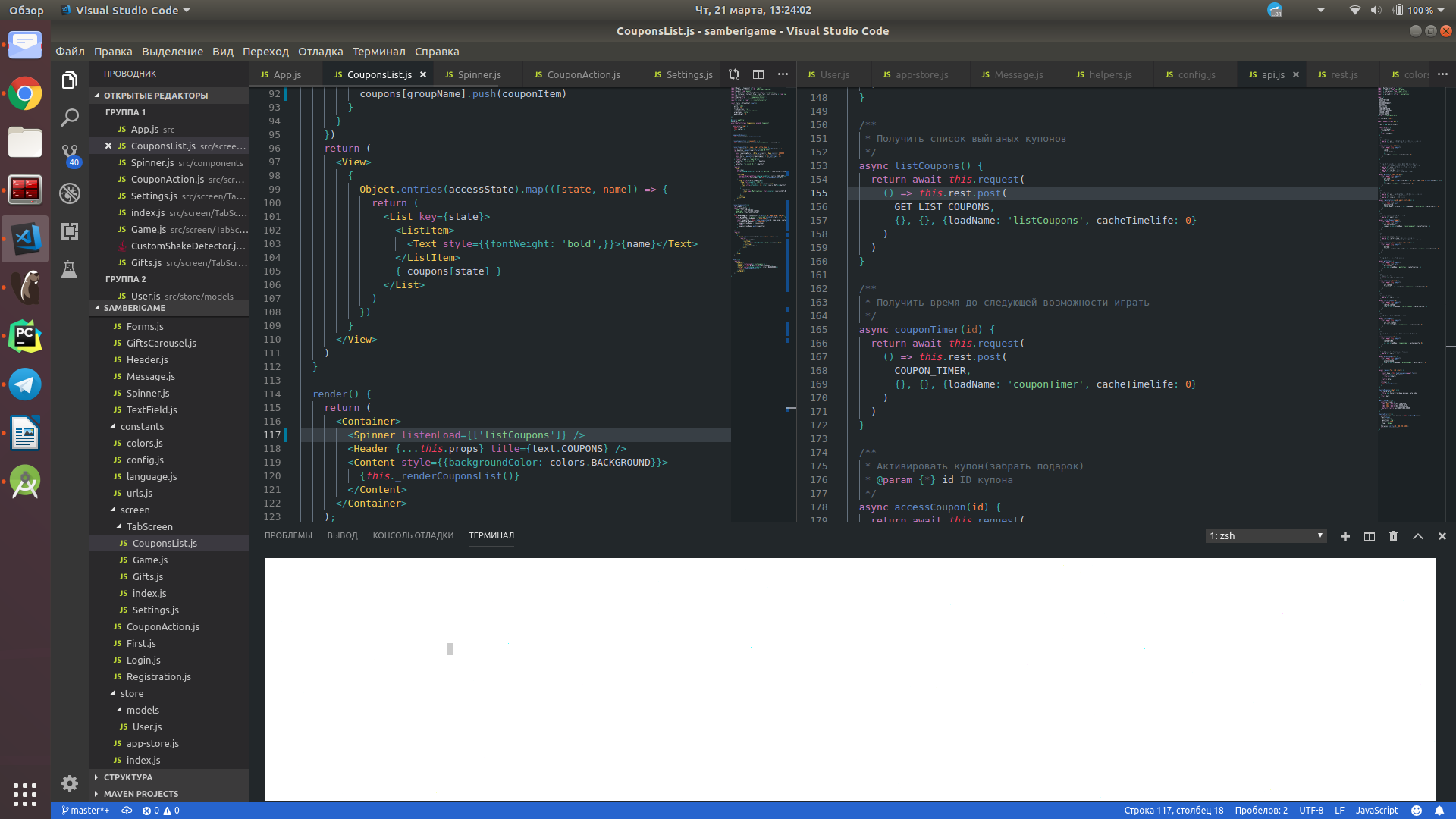Switch to the Вывод panel tab
This screenshot has height=819, width=1456.
(342, 535)
